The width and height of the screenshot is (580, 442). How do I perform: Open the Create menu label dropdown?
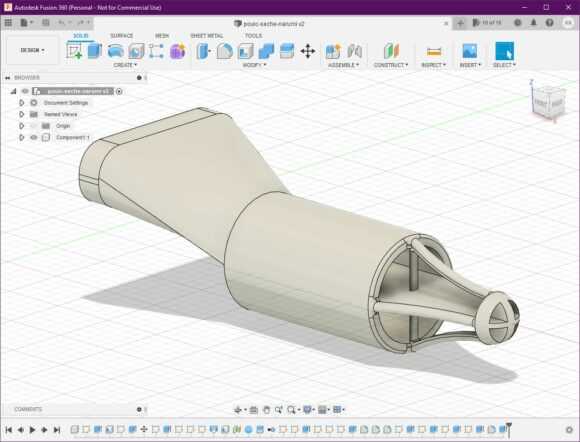pyautogui.click(x=125, y=65)
